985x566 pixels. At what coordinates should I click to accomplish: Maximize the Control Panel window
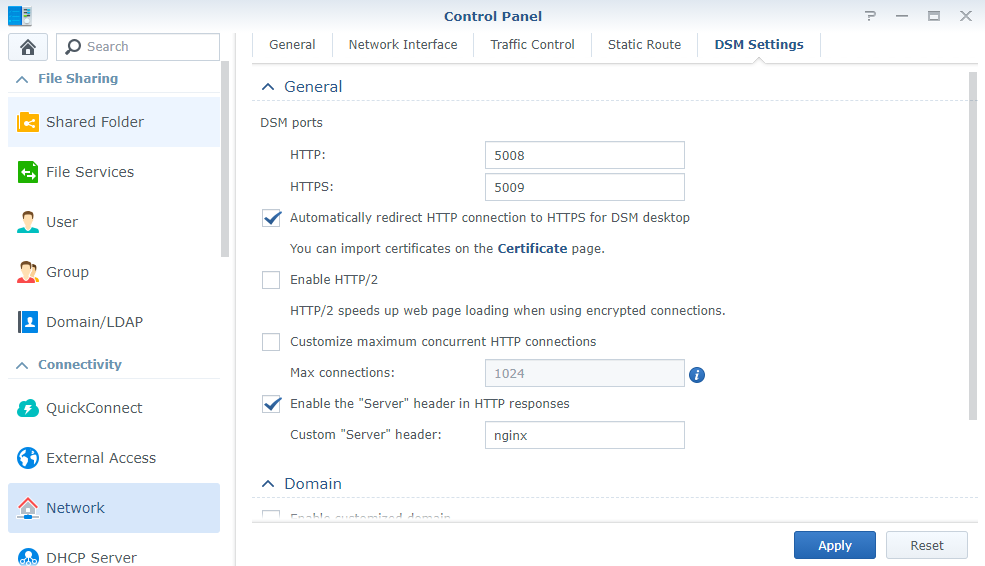click(x=934, y=16)
